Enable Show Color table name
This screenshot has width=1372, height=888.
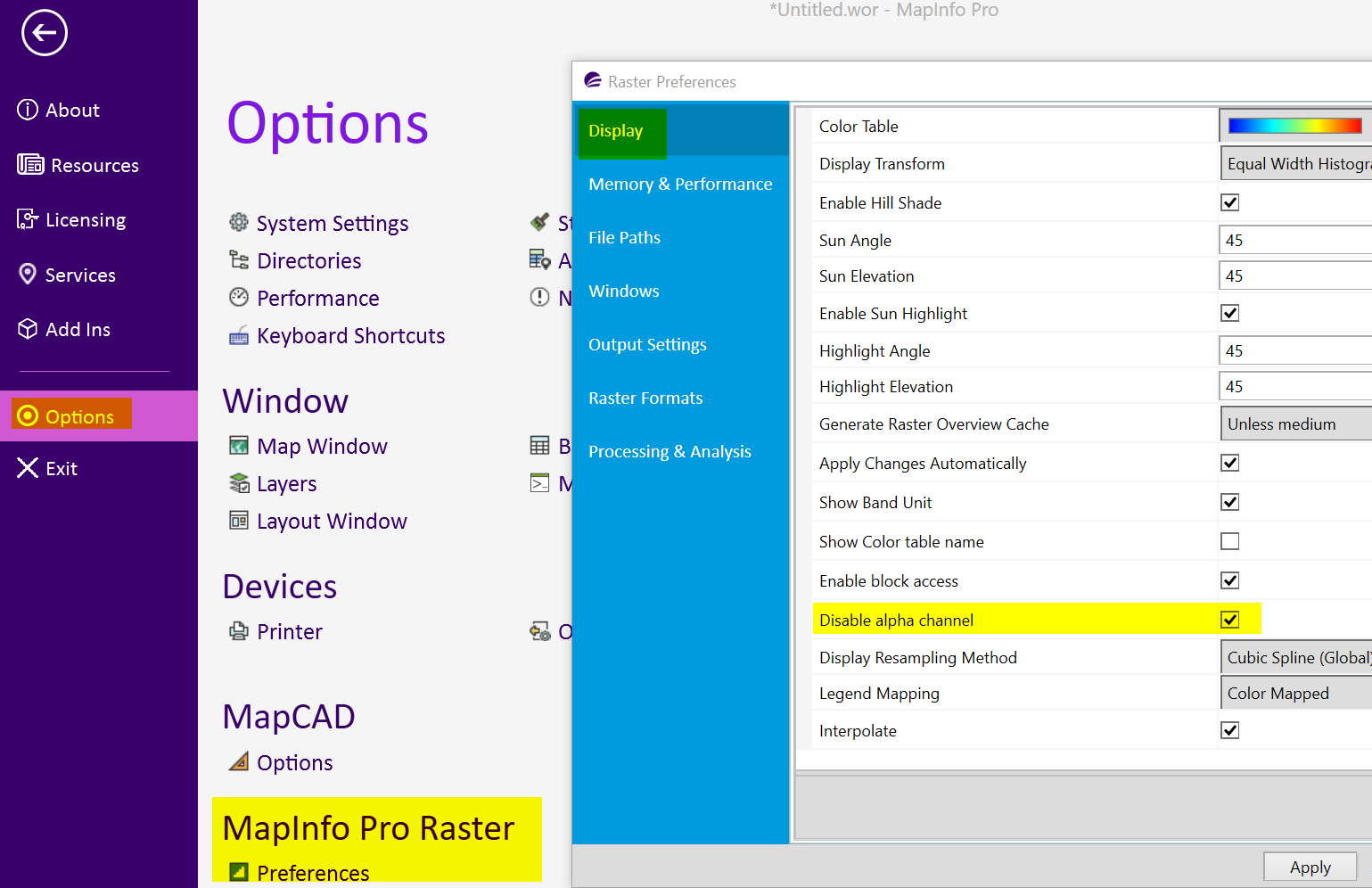point(1230,540)
